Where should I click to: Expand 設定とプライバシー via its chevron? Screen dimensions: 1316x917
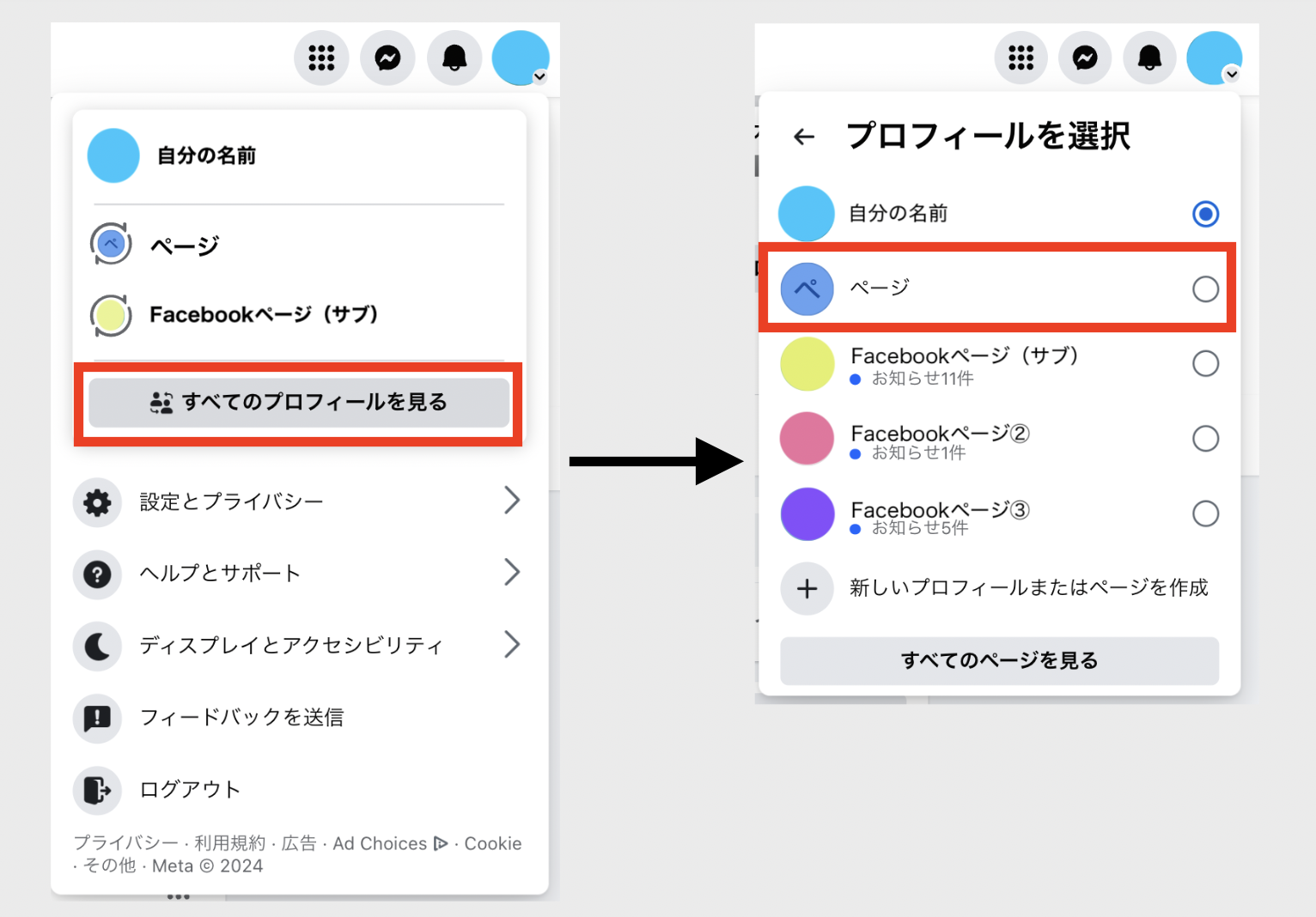[512, 501]
